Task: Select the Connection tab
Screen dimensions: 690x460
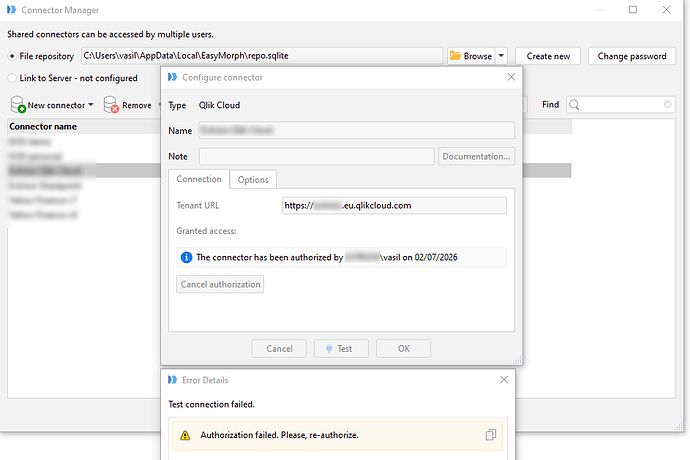Action: 199,179
